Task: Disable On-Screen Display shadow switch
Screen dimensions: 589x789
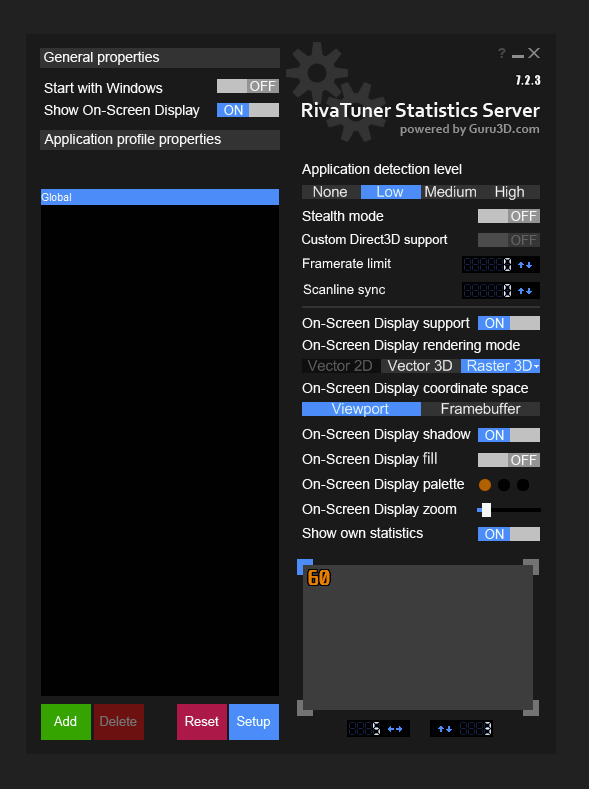Action: coord(509,435)
